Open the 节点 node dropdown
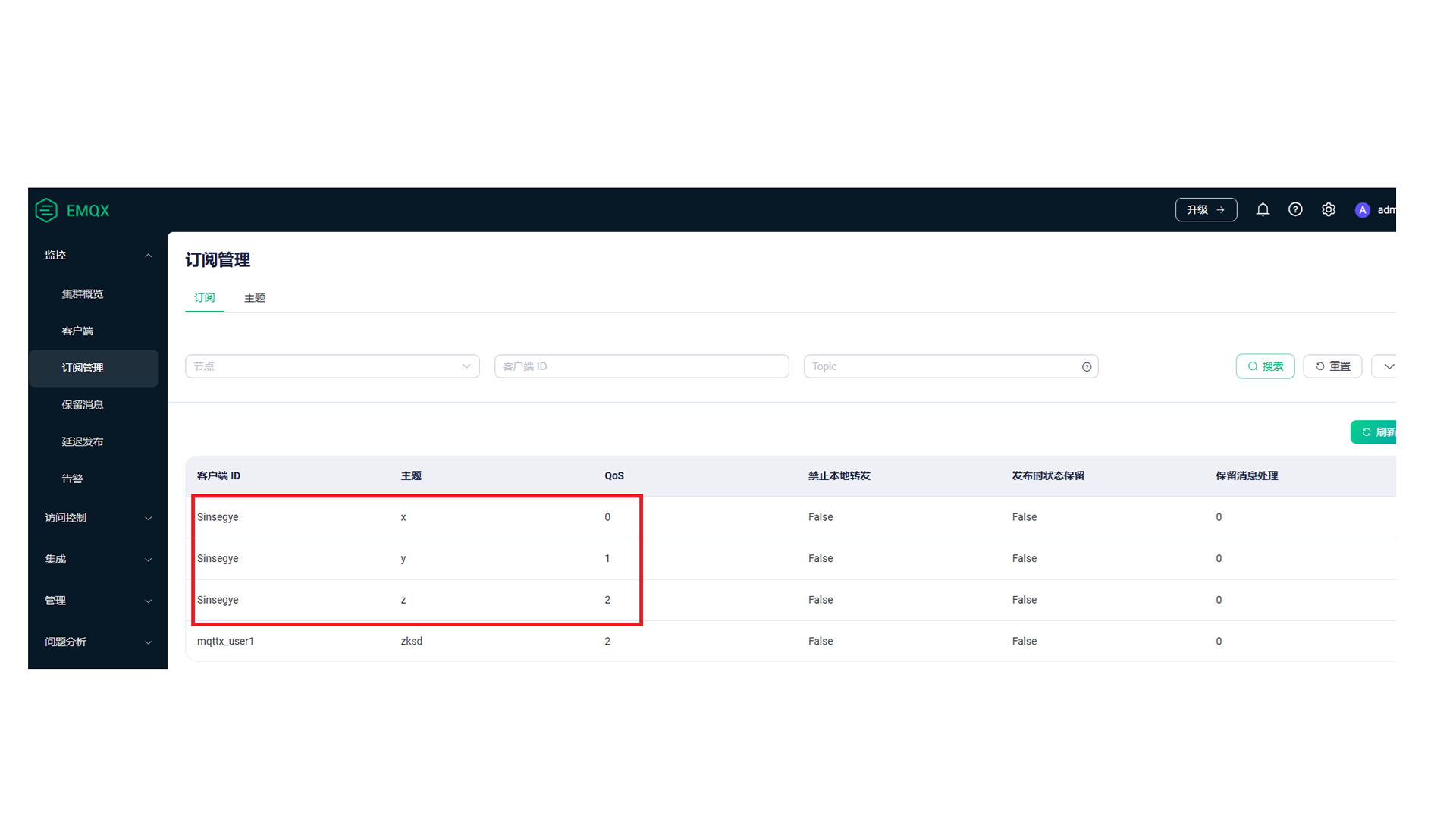The width and height of the screenshot is (1456, 819). [x=332, y=366]
